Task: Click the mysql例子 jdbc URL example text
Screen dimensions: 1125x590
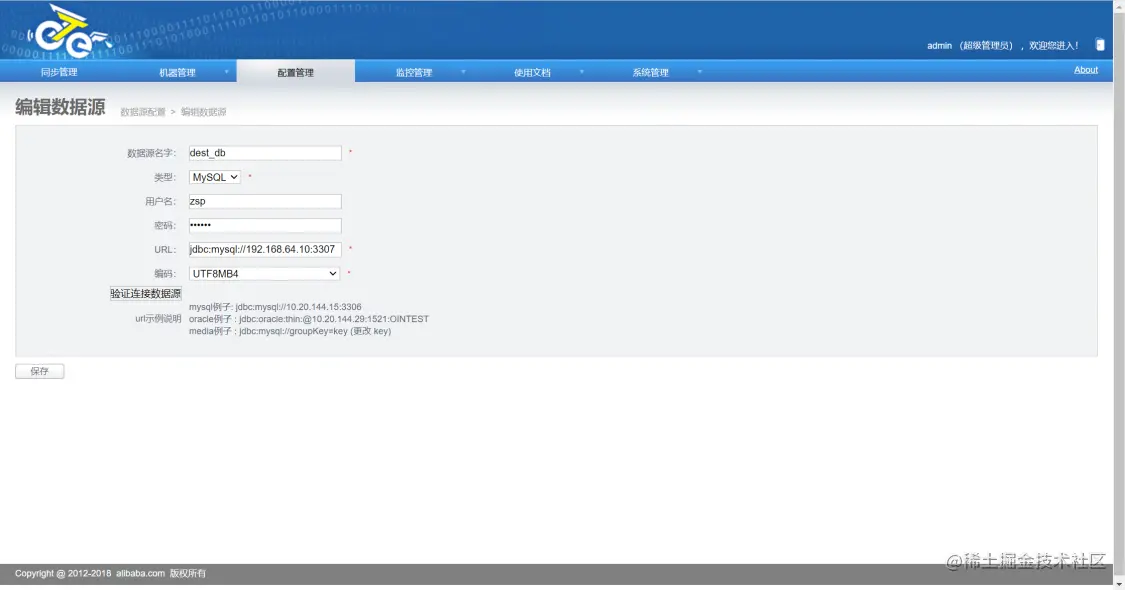Action: tap(275, 306)
